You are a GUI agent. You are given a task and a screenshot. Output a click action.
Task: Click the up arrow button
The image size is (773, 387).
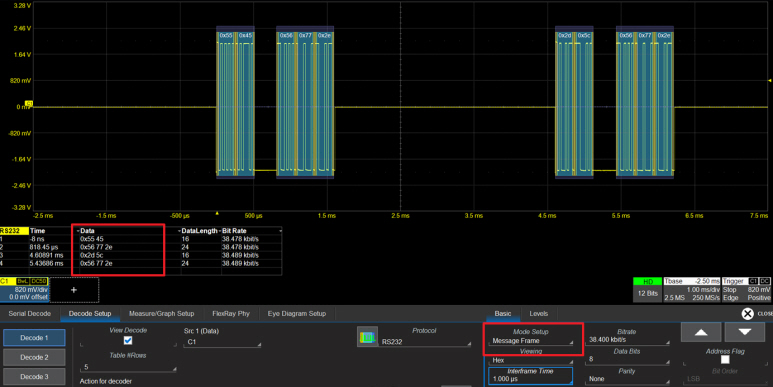pos(701,332)
